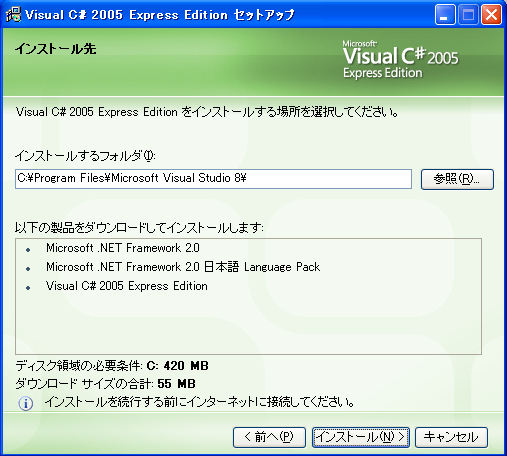This screenshot has height=456, width=507.
Task: Select the Visual C# 2005 Express Edition list entry
Action: [127, 286]
